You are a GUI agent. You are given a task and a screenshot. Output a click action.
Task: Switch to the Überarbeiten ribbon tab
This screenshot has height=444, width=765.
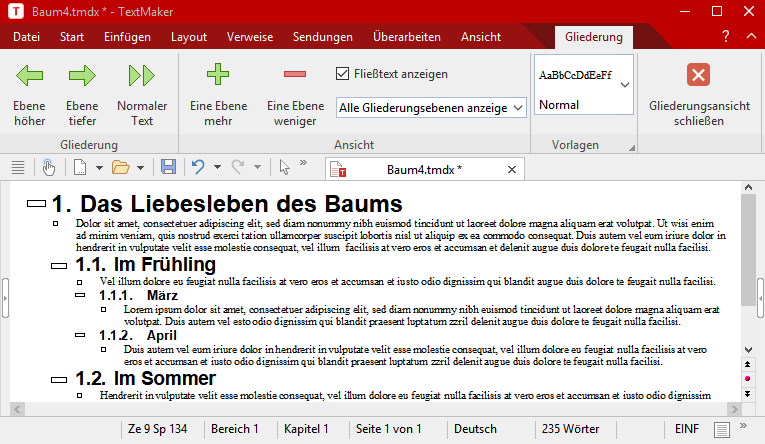click(x=406, y=37)
